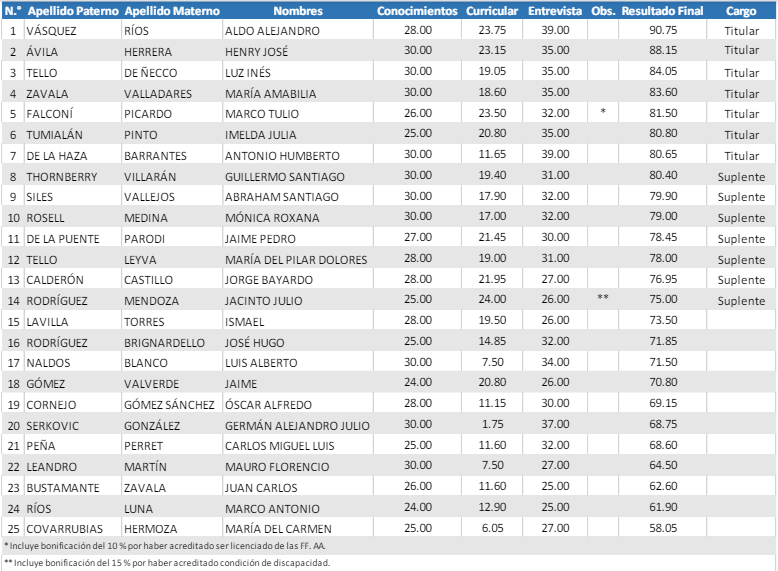Click the name 'MARCO ANTONIO'

click(x=272, y=509)
